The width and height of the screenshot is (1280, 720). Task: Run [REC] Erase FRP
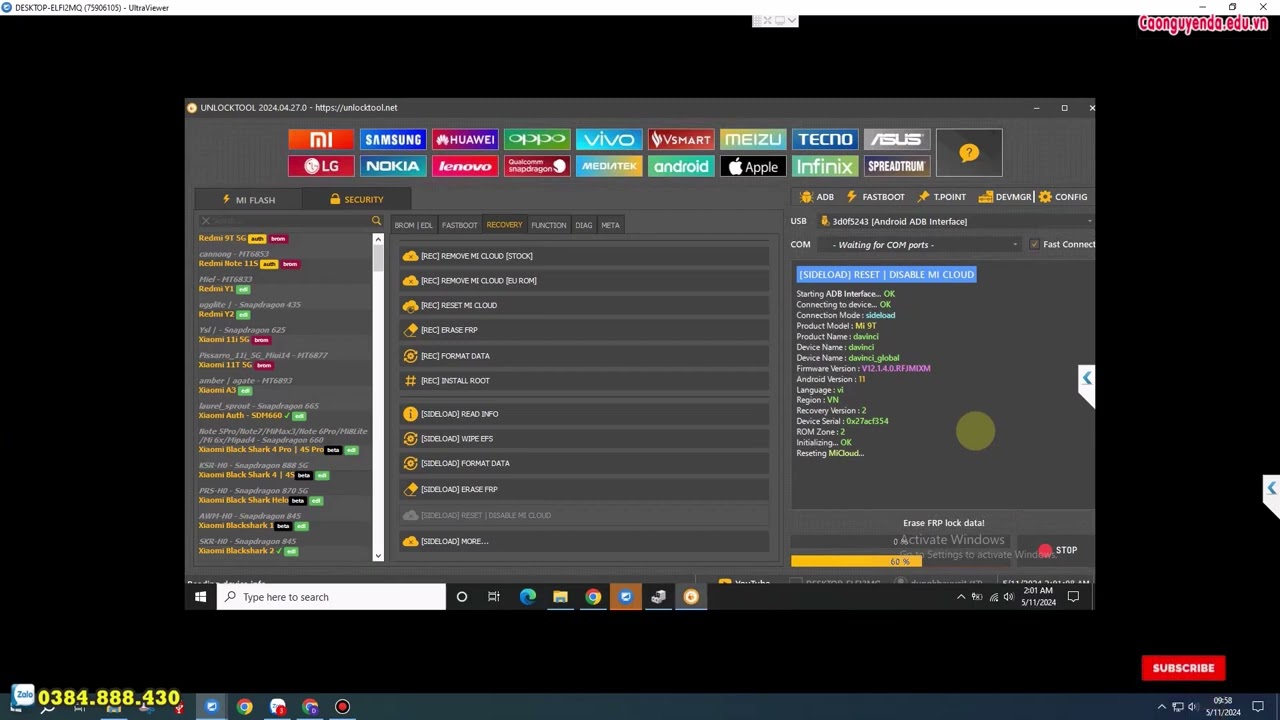point(585,330)
